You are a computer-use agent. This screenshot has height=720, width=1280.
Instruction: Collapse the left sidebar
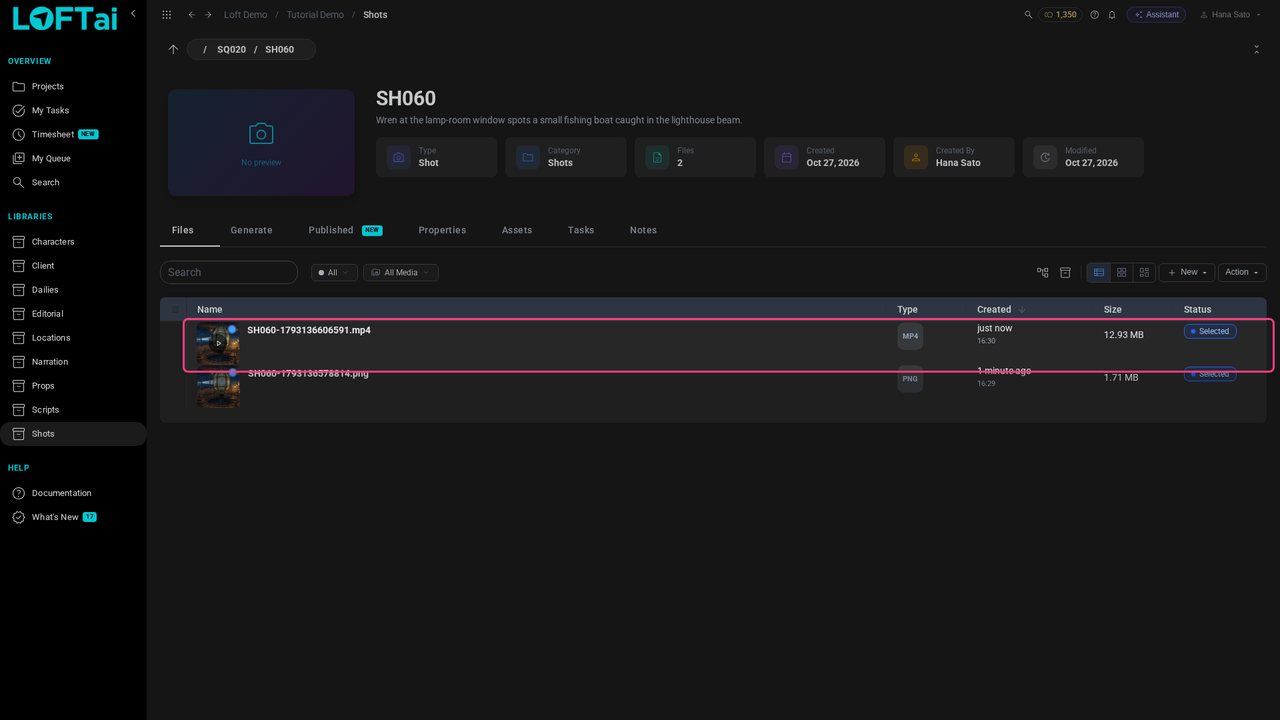coord(133,14)
